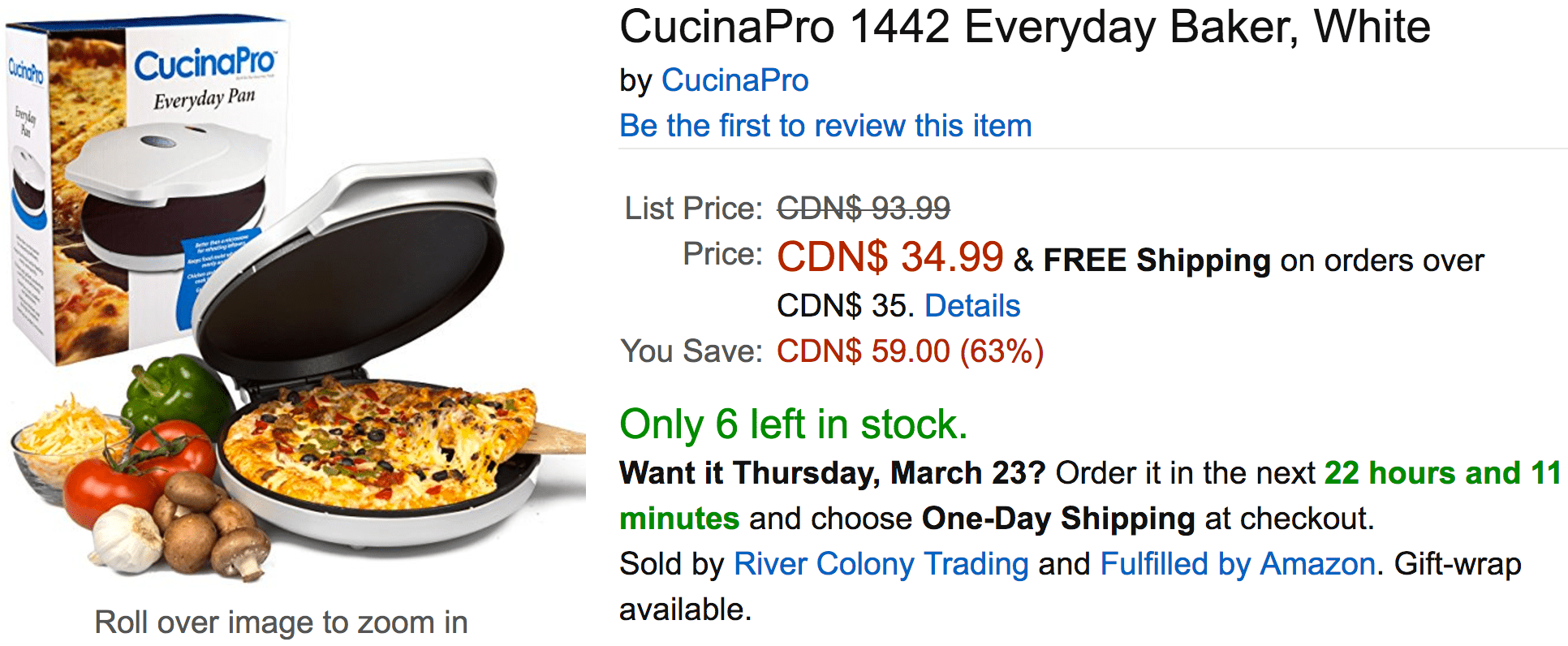1568x646 pixels.
Task: Open the free shipping Details link
Action: tap(972, 306)
